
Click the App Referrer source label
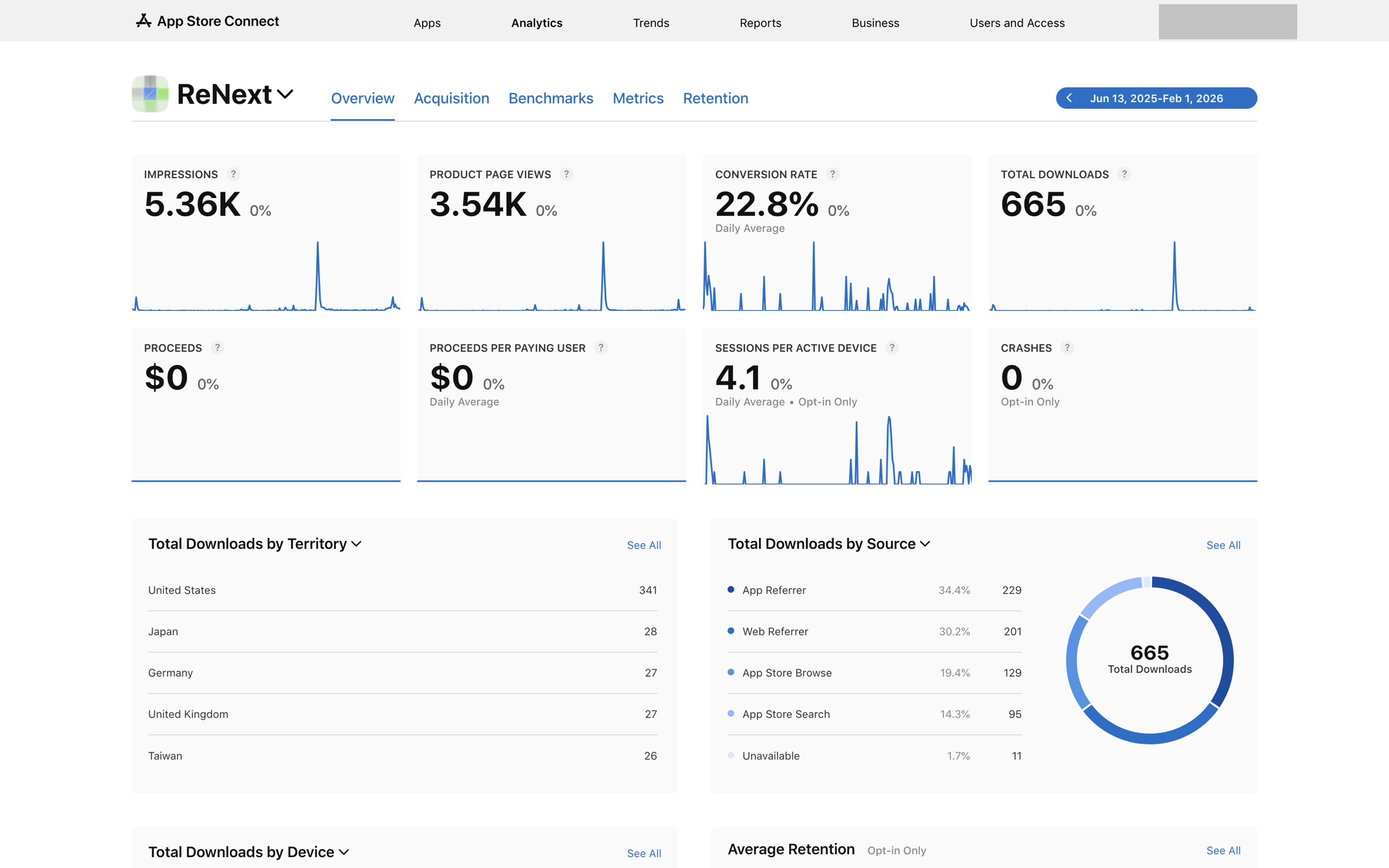(x=774, y=590)
